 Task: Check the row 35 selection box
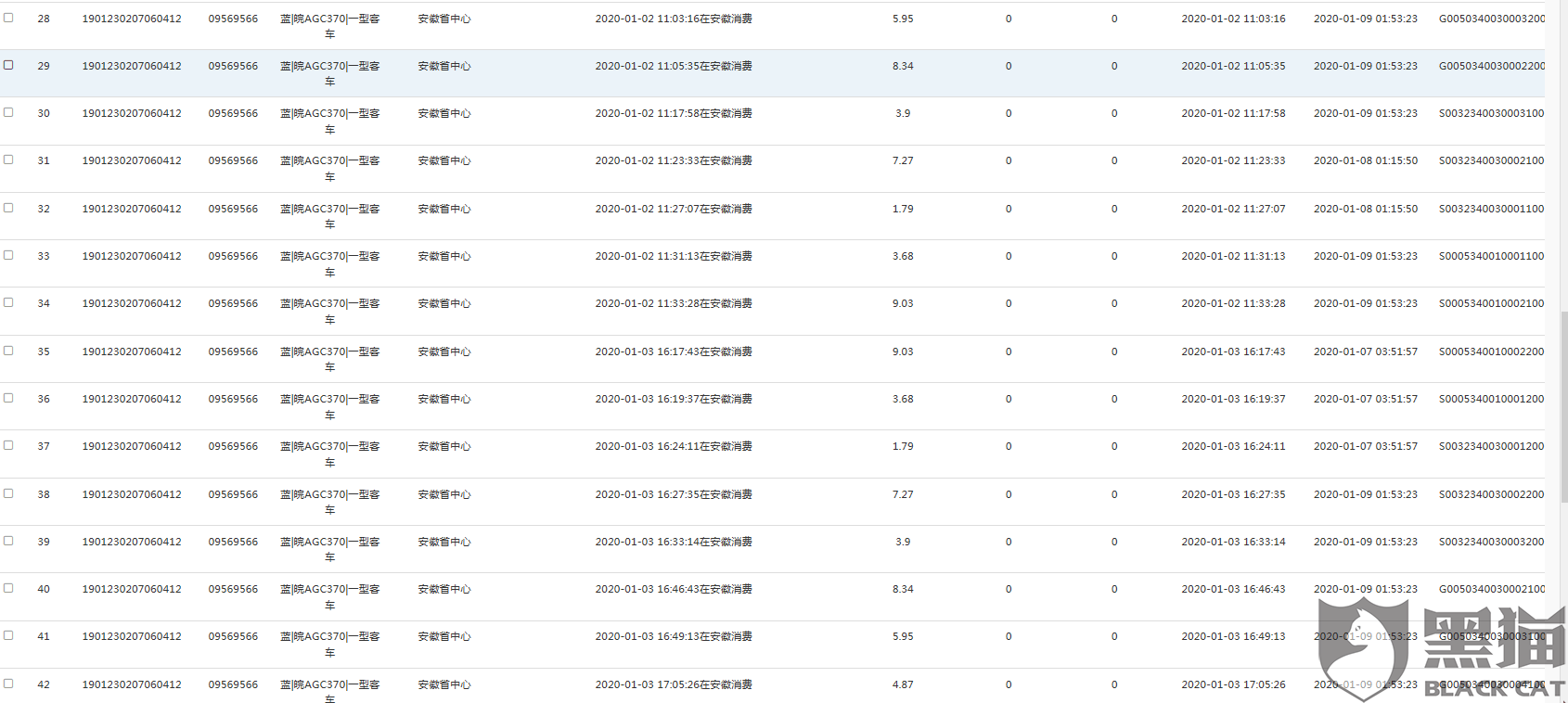click(8, 351)
